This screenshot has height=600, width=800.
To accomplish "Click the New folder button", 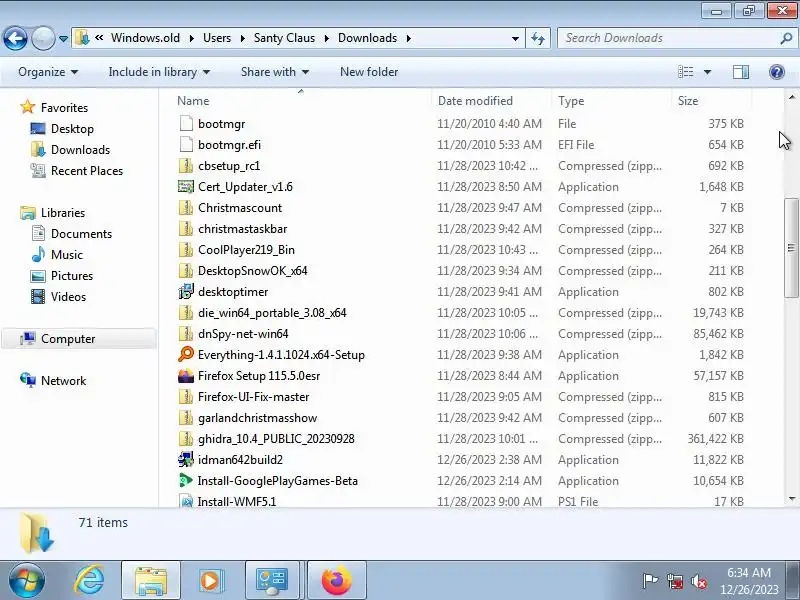I will pos(369,72).
